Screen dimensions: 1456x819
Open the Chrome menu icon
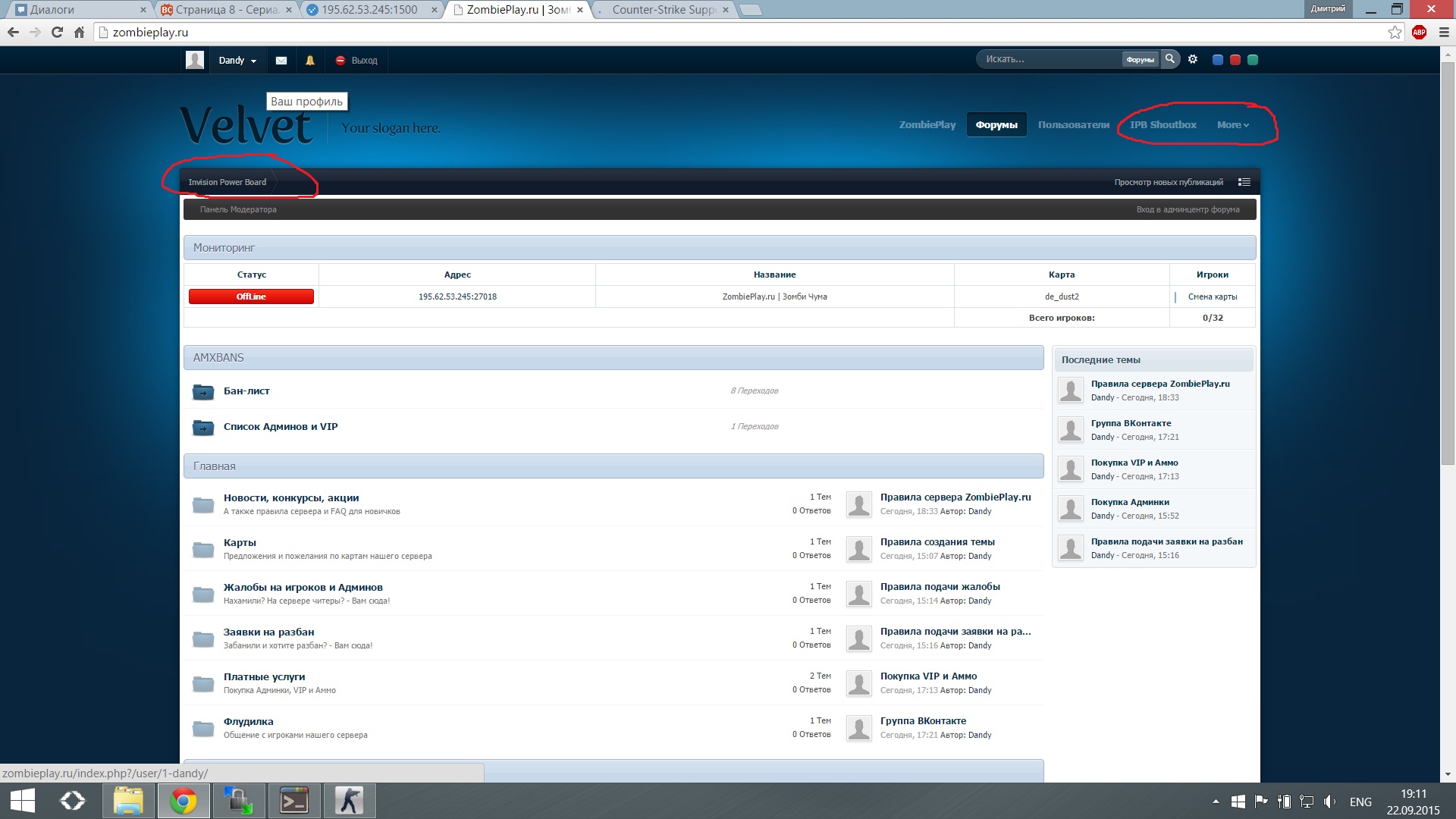click(1443, 32)
